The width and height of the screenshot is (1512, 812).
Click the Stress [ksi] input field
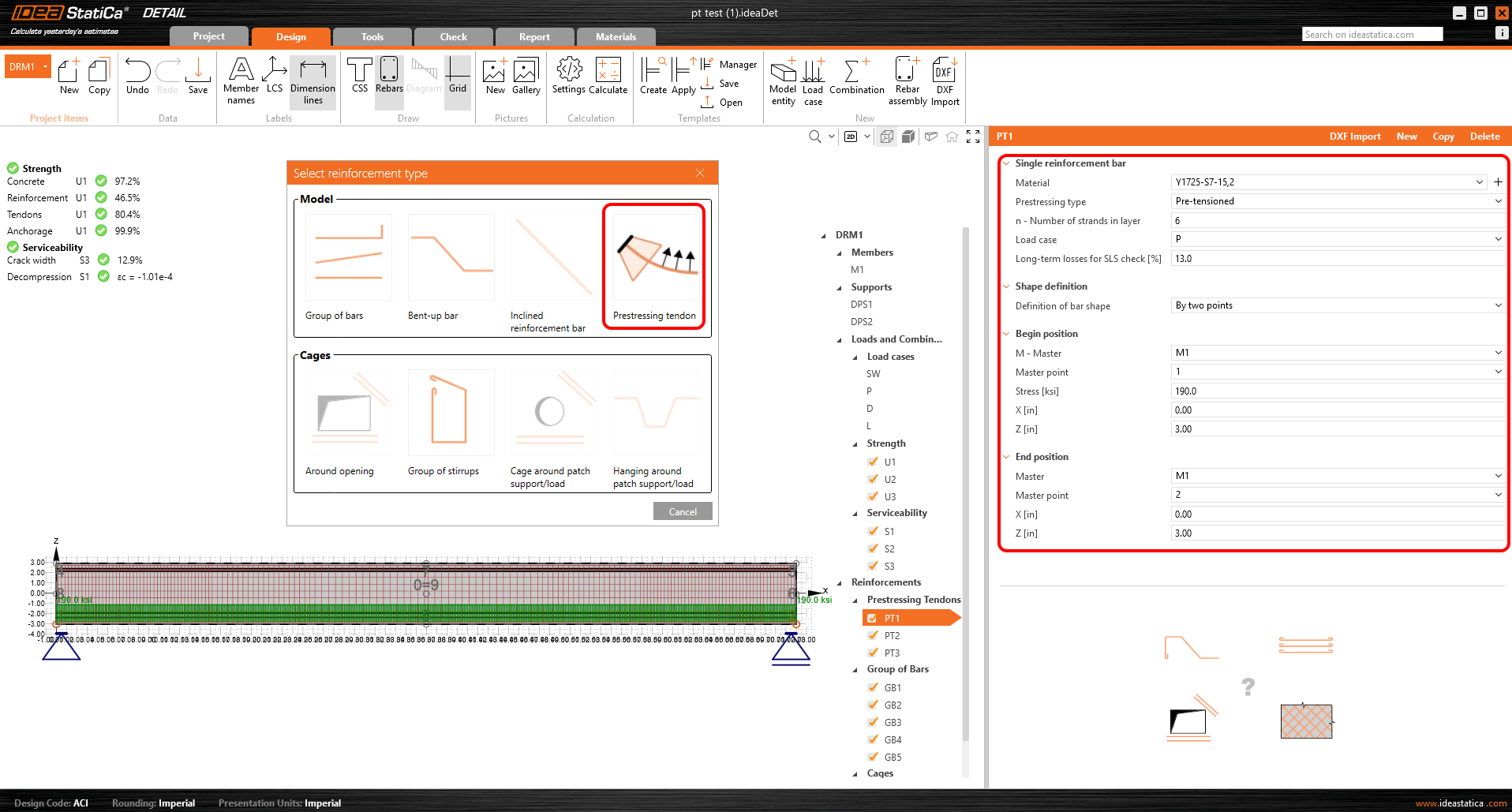coord(1338,391)
